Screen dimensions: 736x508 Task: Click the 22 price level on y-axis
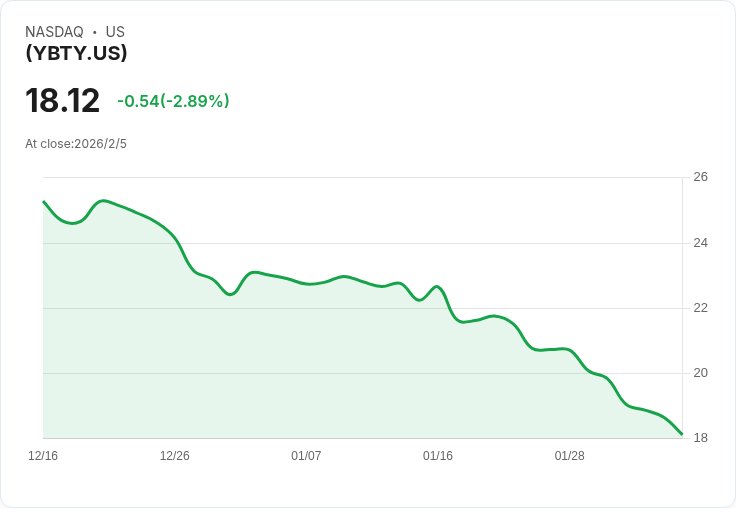(x=700, y=308)
